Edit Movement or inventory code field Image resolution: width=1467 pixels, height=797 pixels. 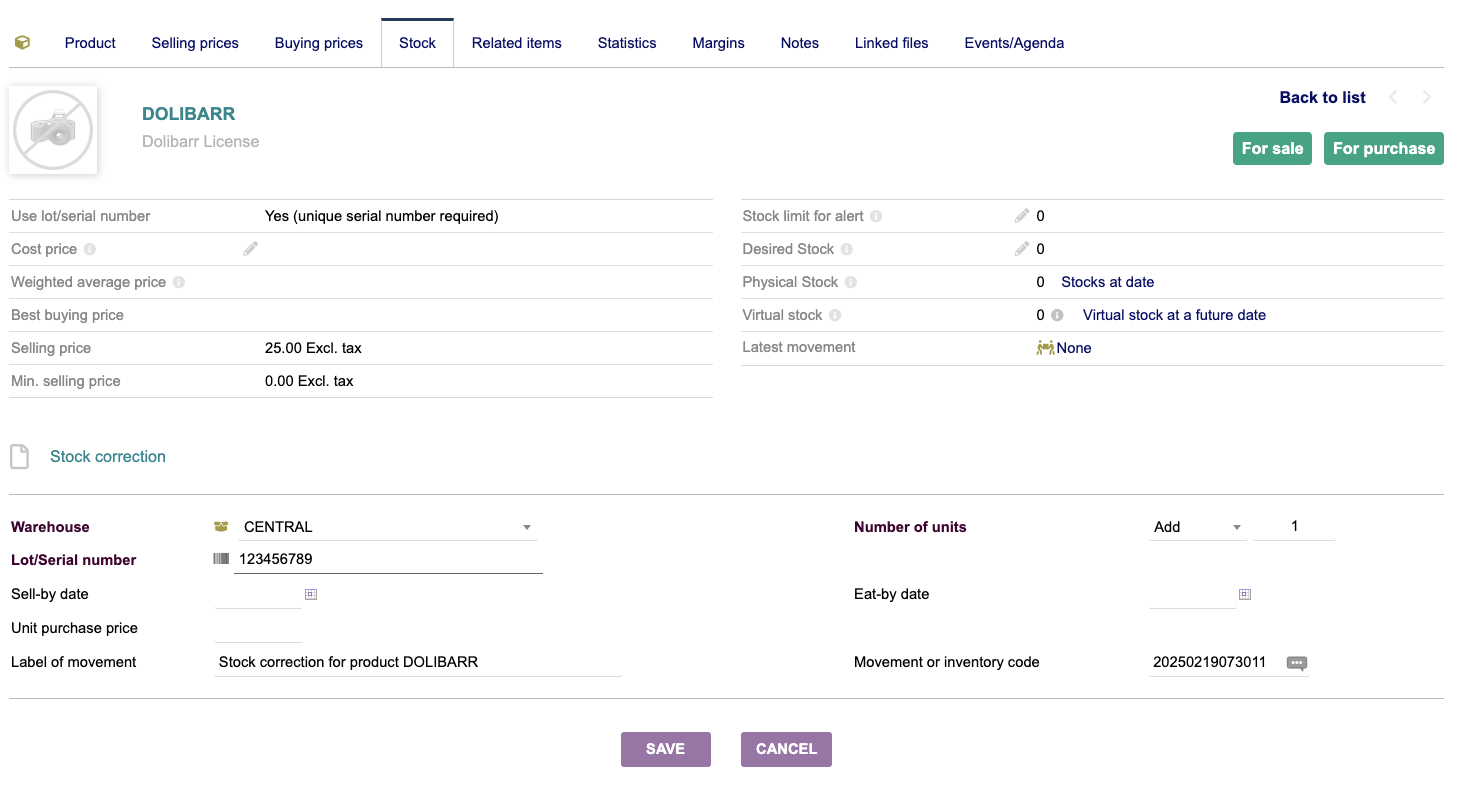coord(1215,662)
